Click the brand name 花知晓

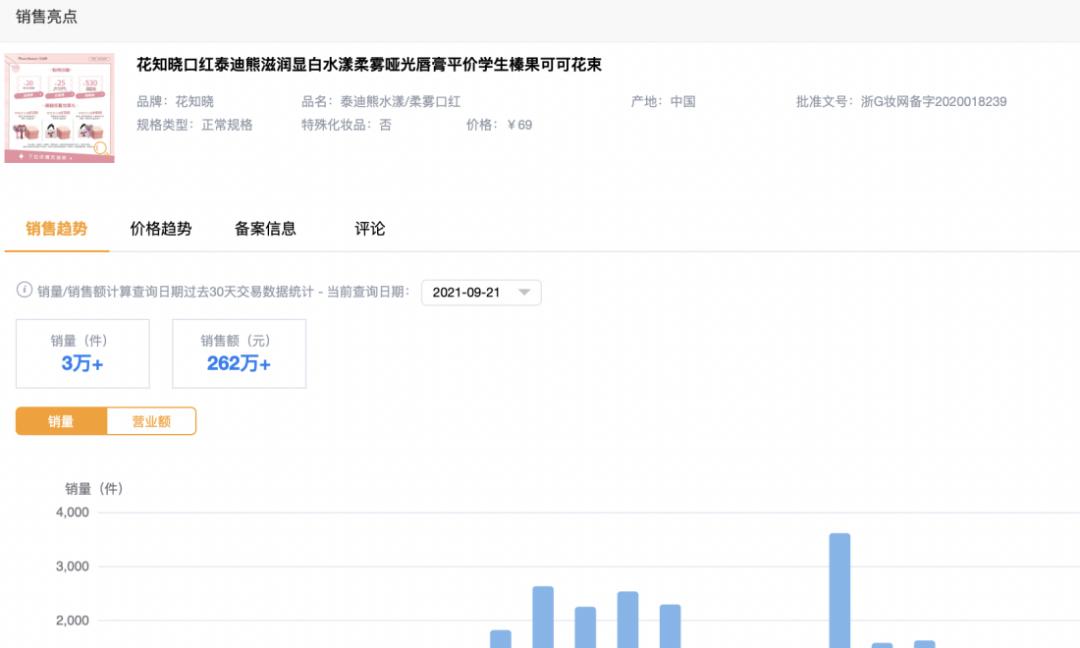click(x=197, y=101)
